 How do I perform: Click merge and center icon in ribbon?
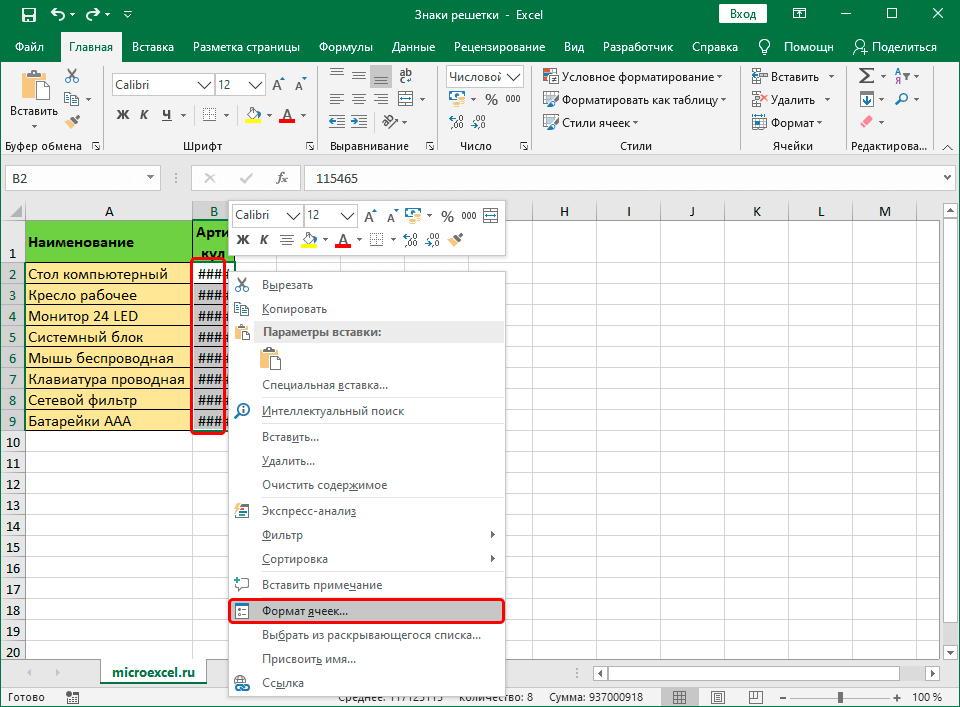405,99
